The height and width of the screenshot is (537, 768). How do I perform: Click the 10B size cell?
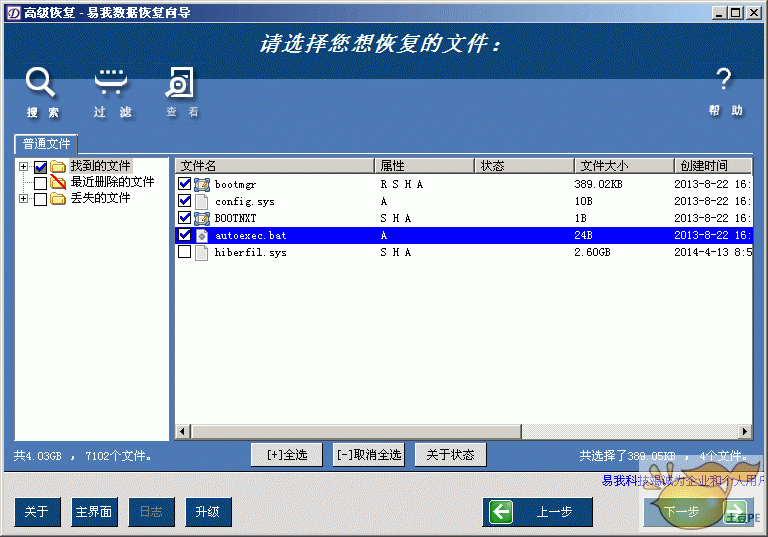point(583,202)
